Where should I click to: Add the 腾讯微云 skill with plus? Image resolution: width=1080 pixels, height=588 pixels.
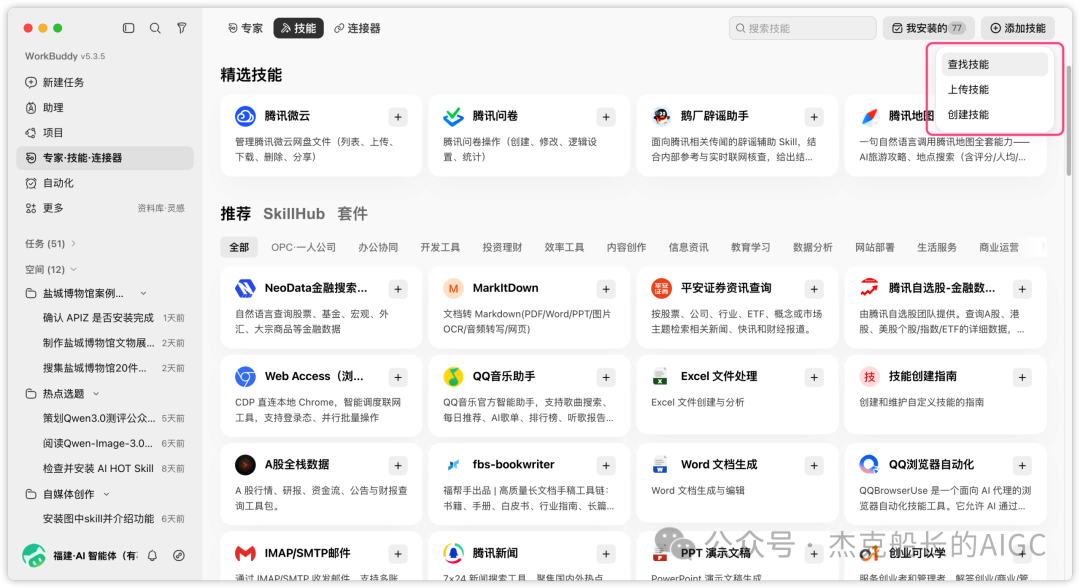pos(397,117)
